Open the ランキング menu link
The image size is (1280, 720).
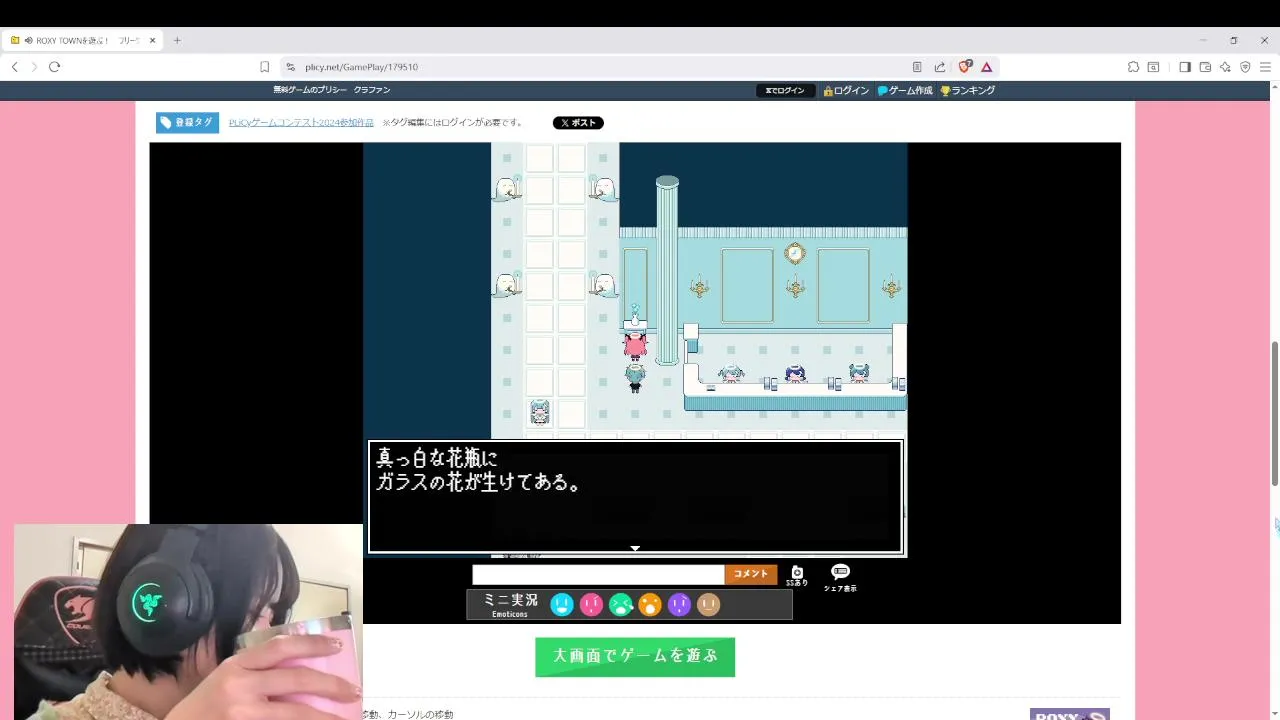pyautogui.click(x=967, y=90)
